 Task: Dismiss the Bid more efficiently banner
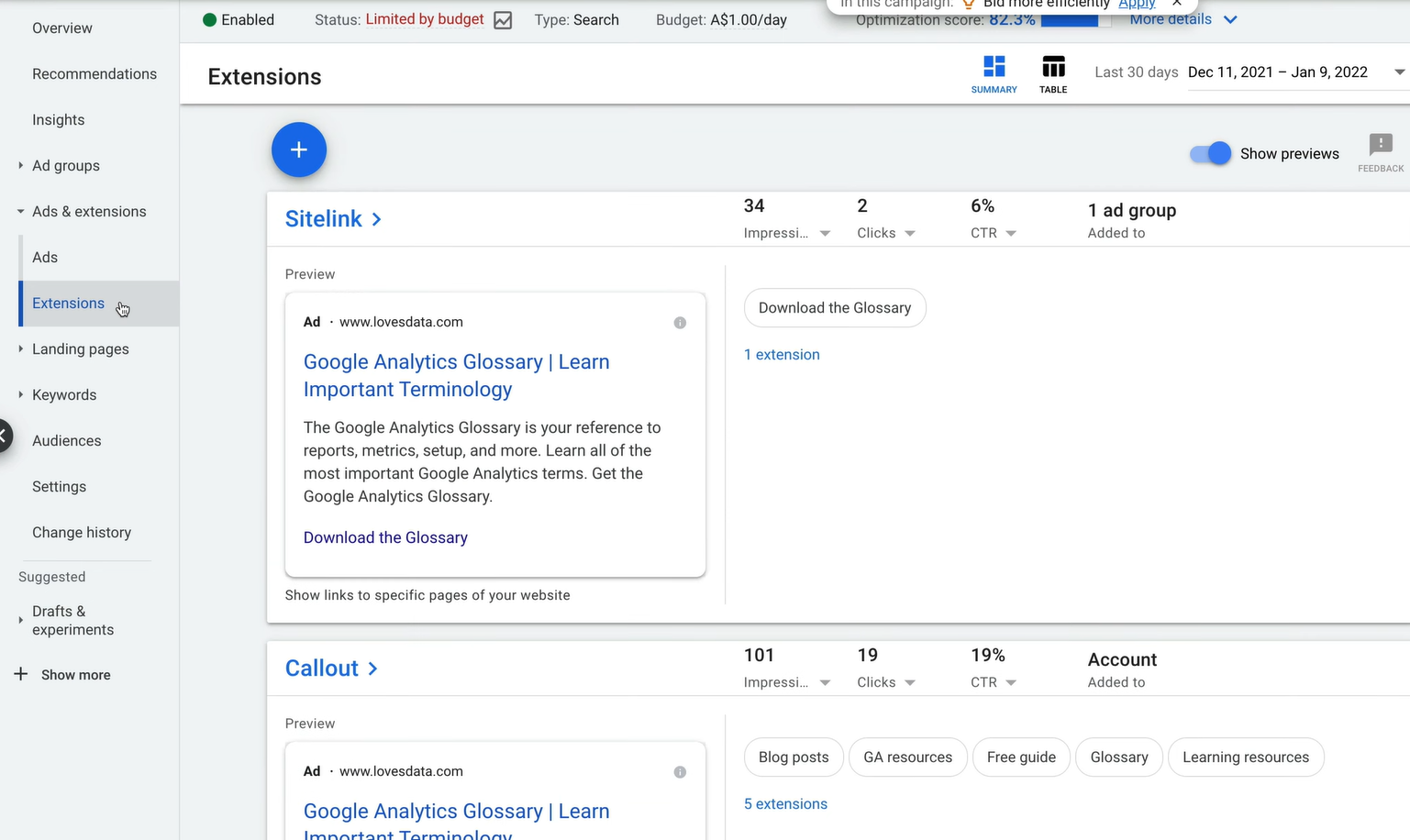1177,5
